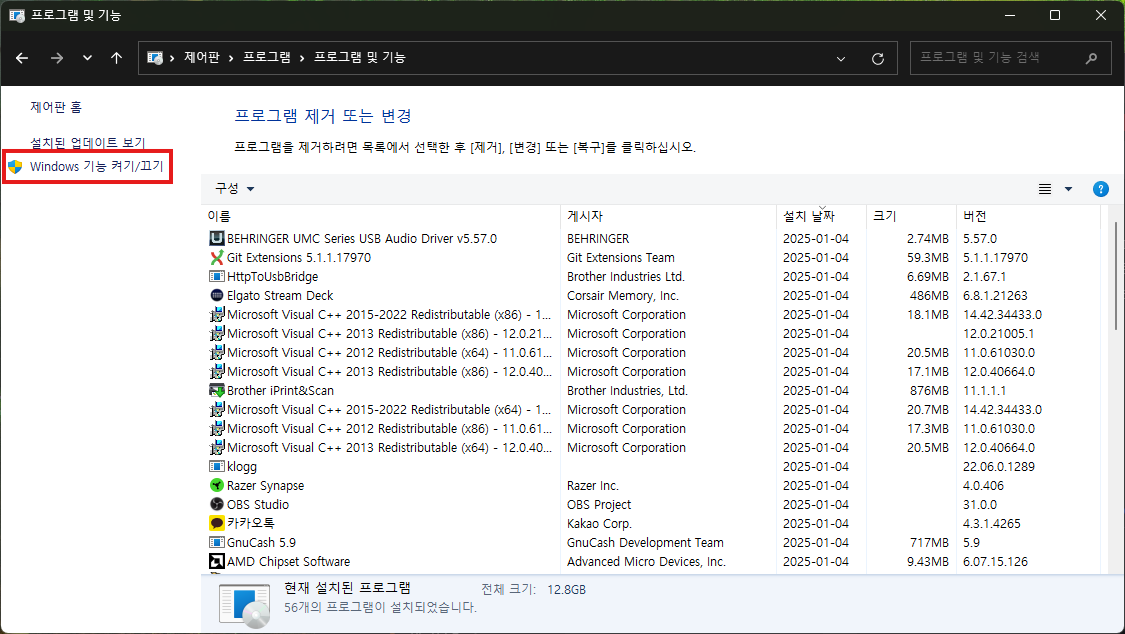This screenshot has height=634, width=1125.
Task: Go up one level with up arrow
Action: 116,58
